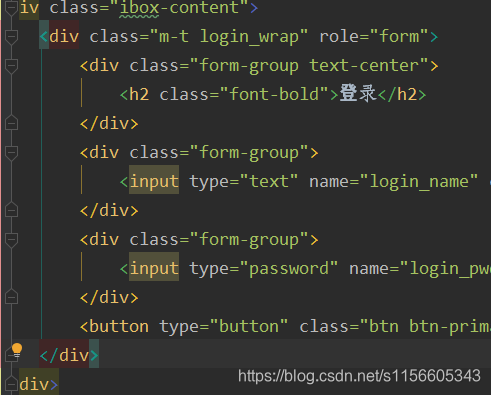
Task: Click the button opening tag name
Action: pyautogui.click(x=119, y=326)
